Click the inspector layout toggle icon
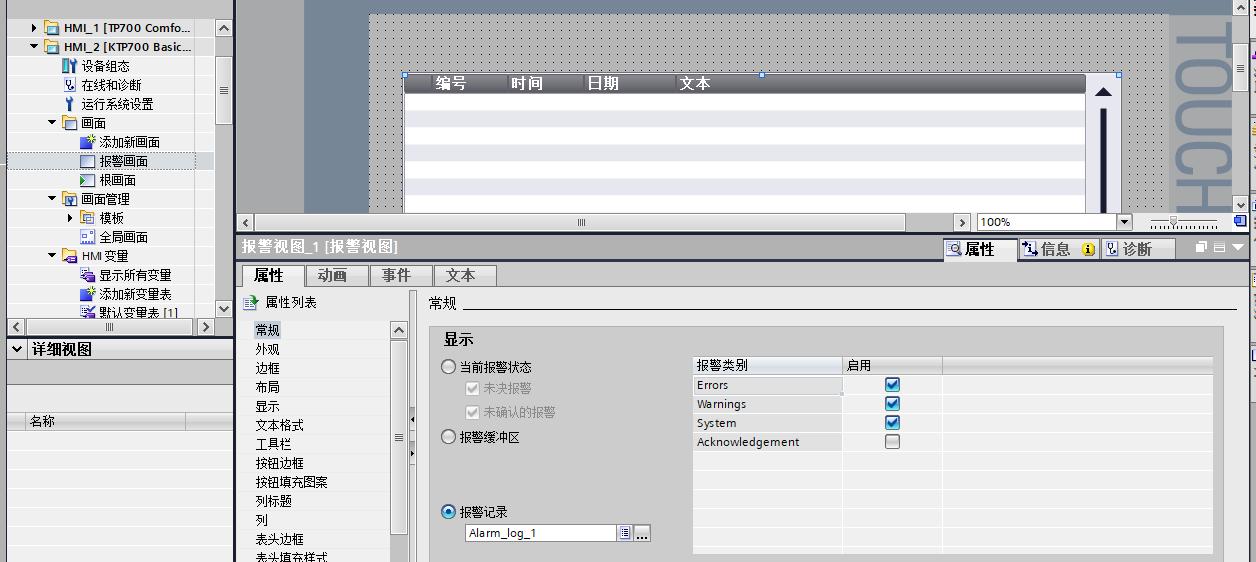 (1219, 247)
